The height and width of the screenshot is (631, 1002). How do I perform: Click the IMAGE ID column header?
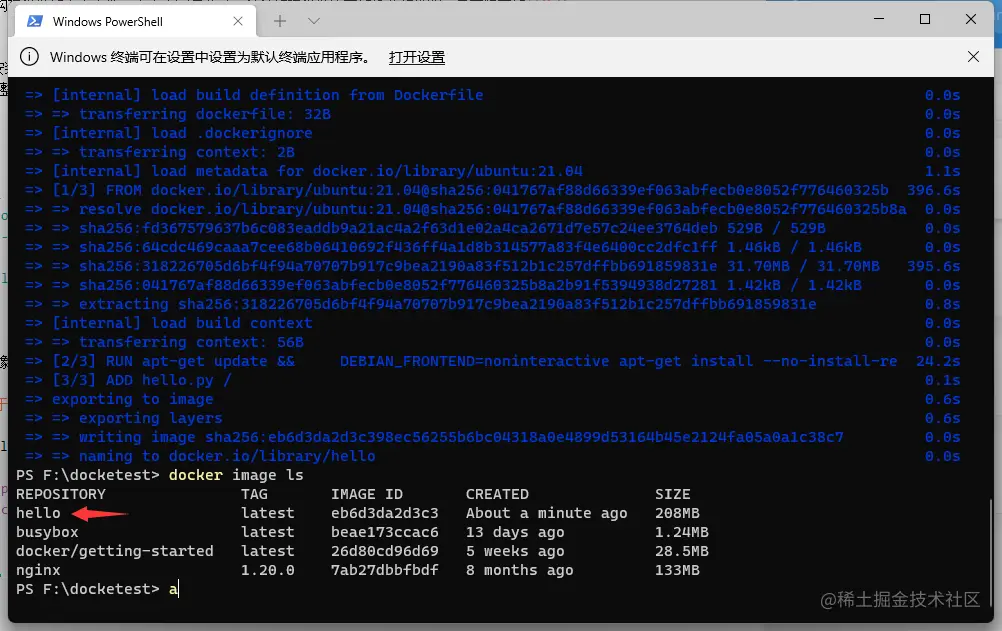pos(367,494)
